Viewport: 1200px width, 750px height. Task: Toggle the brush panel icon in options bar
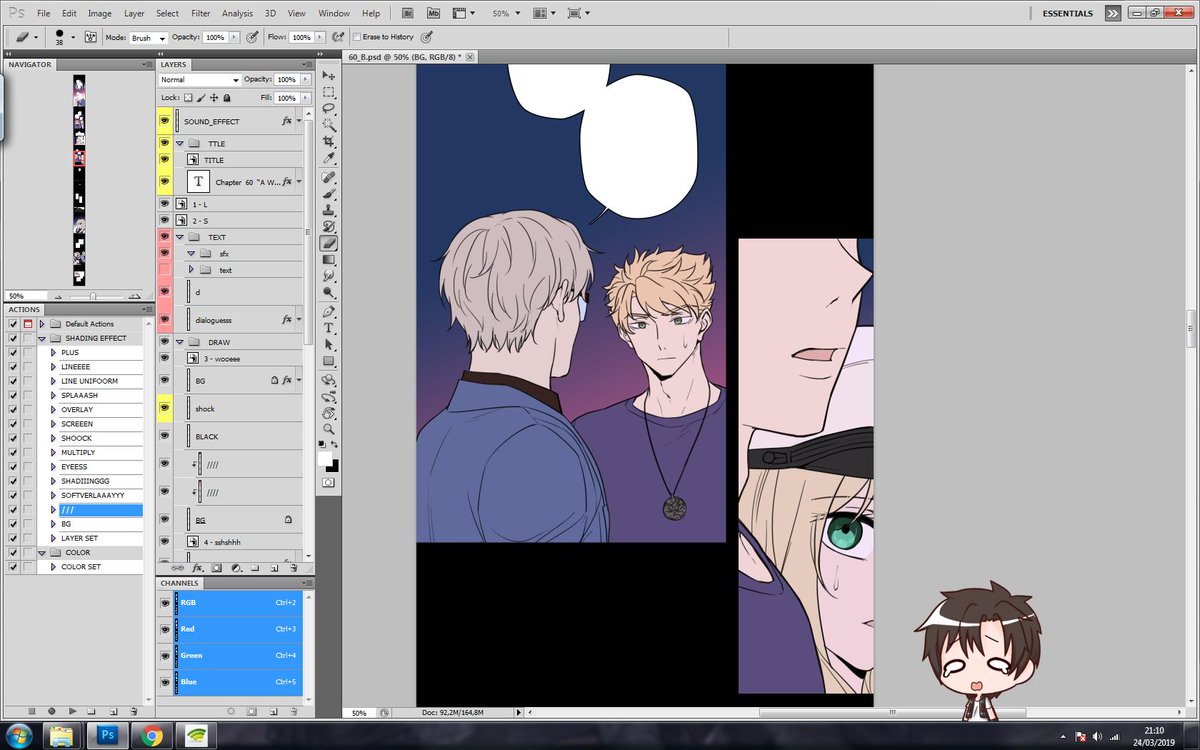tap(90, 37)
